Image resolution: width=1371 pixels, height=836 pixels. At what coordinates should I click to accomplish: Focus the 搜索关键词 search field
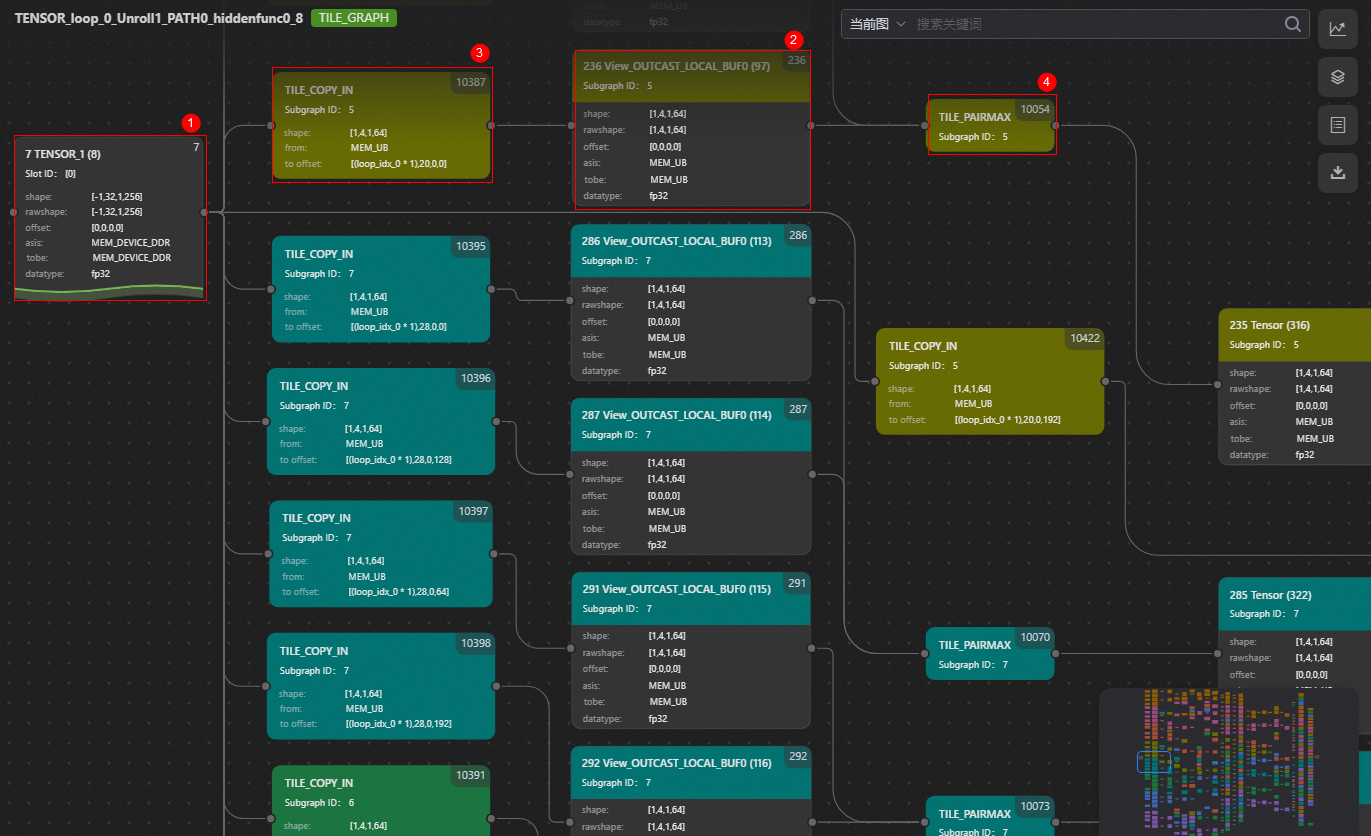1090,24
